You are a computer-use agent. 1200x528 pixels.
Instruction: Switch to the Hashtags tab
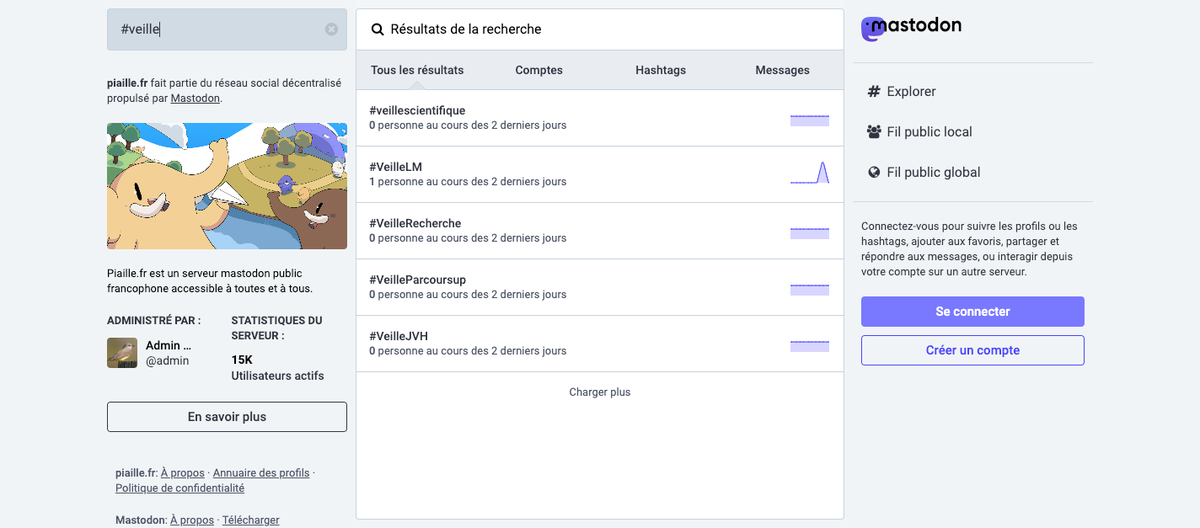[661, 70]
